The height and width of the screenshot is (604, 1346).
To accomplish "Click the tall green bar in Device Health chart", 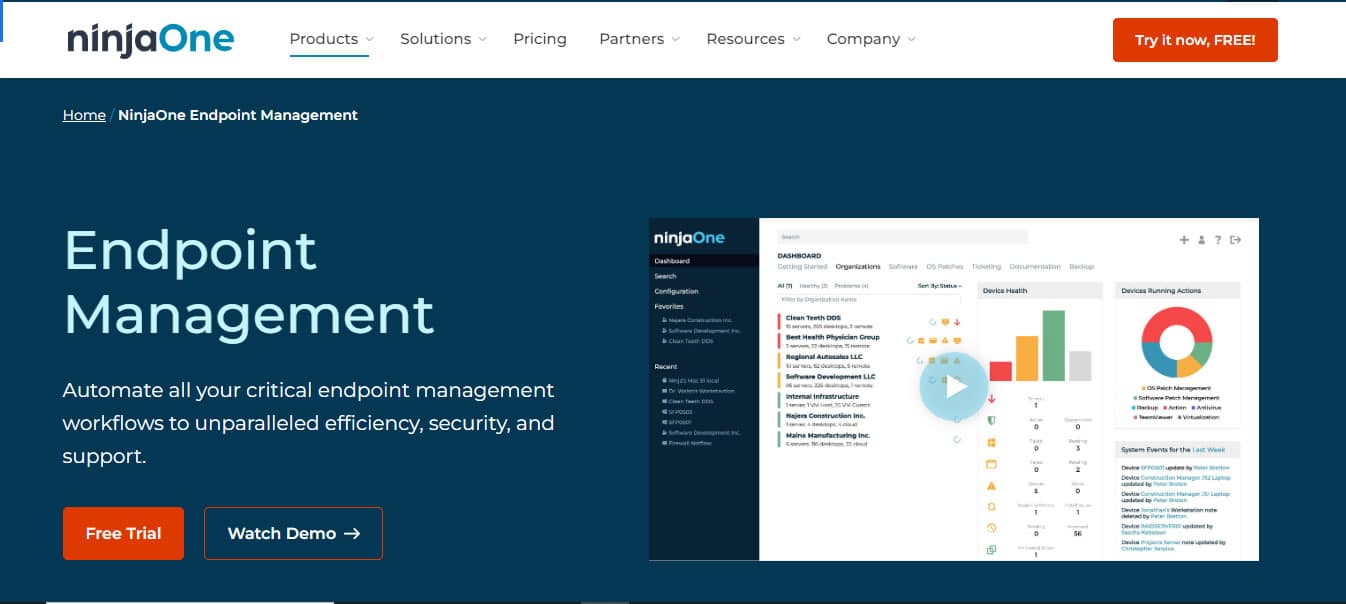I will (x=1053, y=345).
